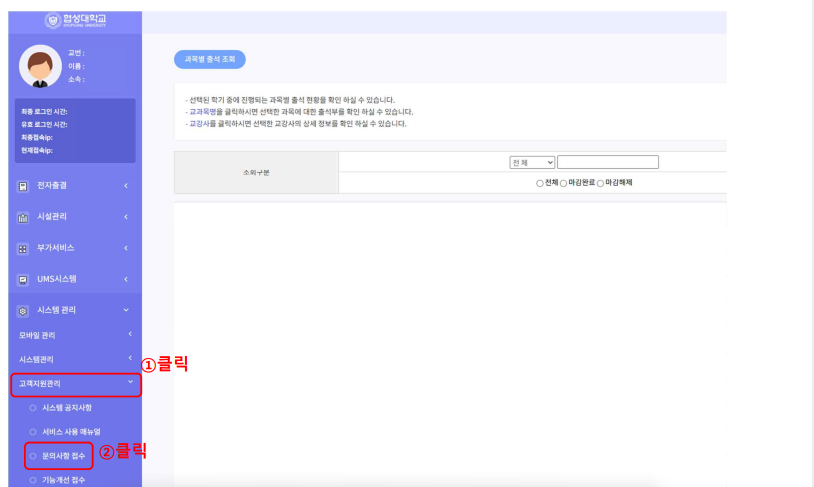814x487 pixels.
Task: Click the 전자출결 menu icon
Action: (23, 186)
